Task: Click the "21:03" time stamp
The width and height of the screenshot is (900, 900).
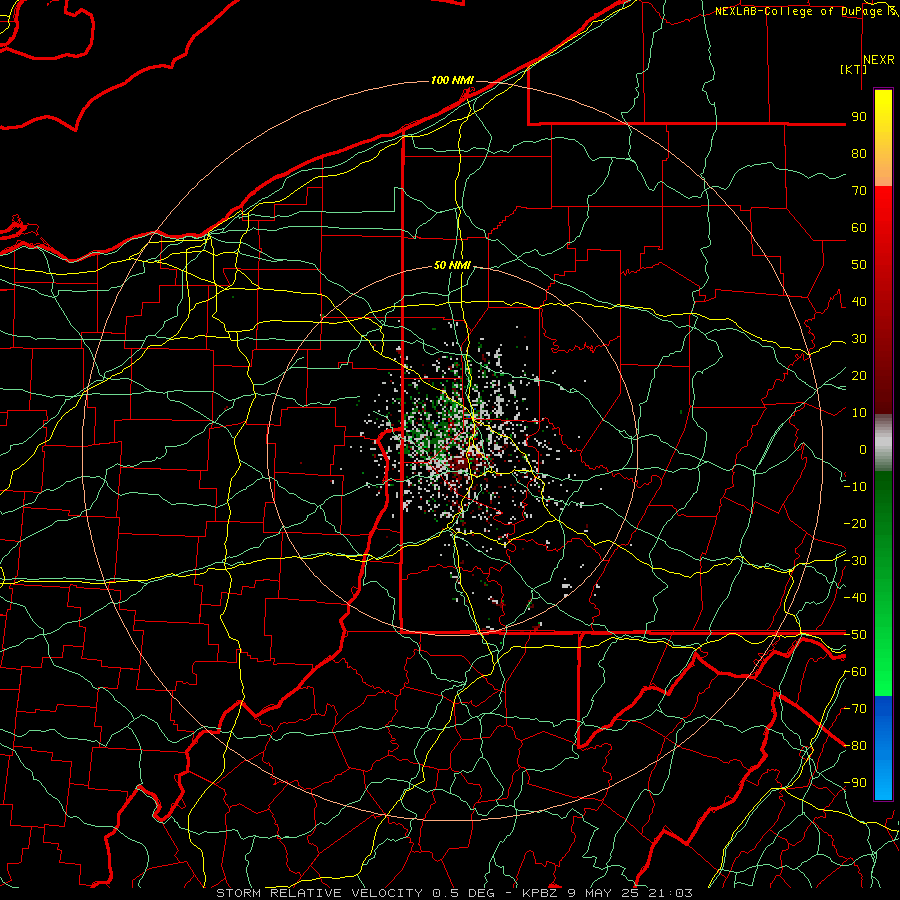Action: click(x=670, y=893)
